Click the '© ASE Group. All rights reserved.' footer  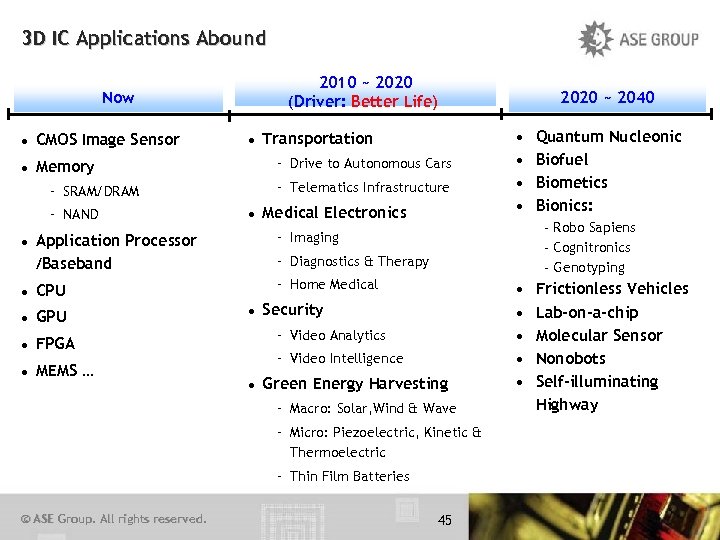click(x=113, y=519)
